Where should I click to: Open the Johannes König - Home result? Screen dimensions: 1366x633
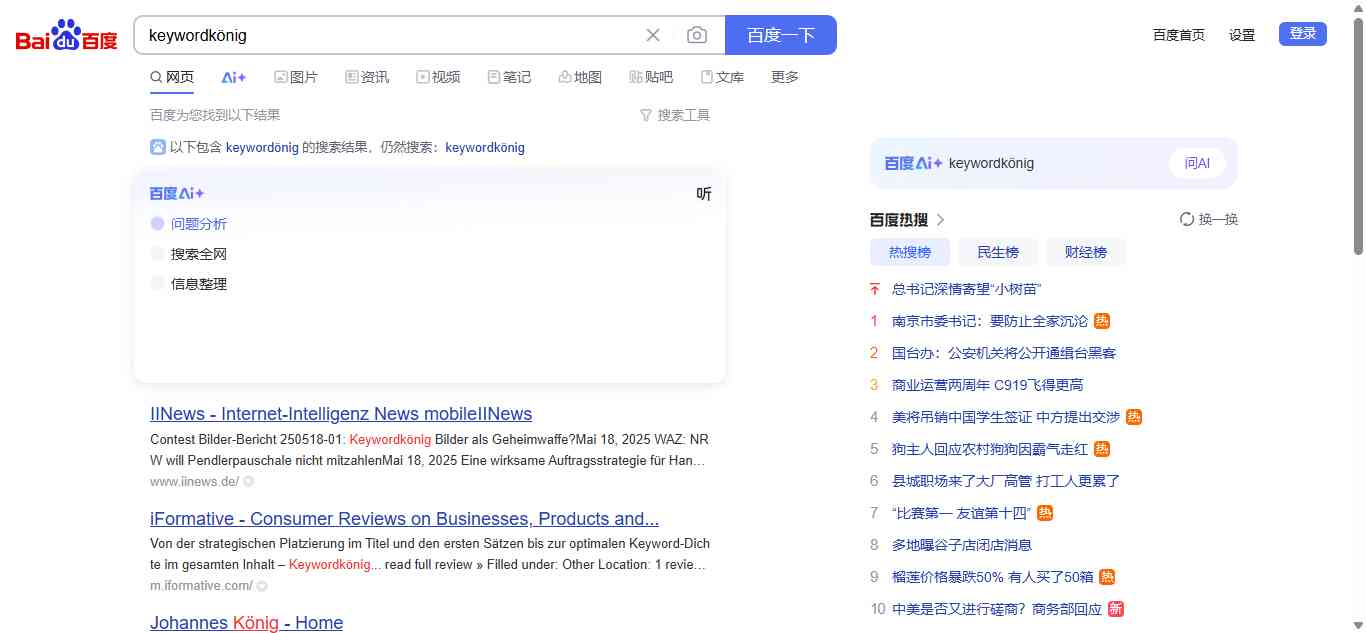[x=246, y=623]
